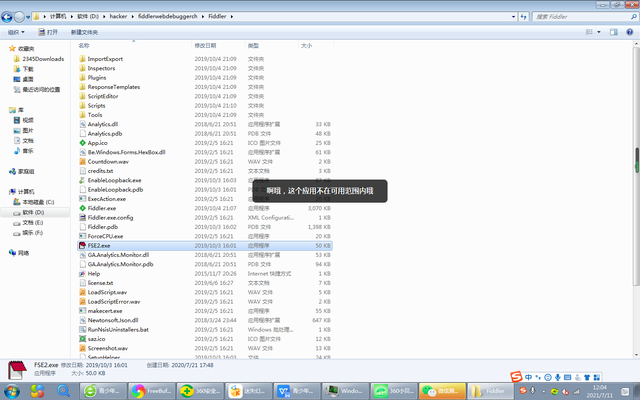The height and width of the screenshot is (400, 640).
Task: Select the Tools folder icon
Action: [x=82, y=115]
